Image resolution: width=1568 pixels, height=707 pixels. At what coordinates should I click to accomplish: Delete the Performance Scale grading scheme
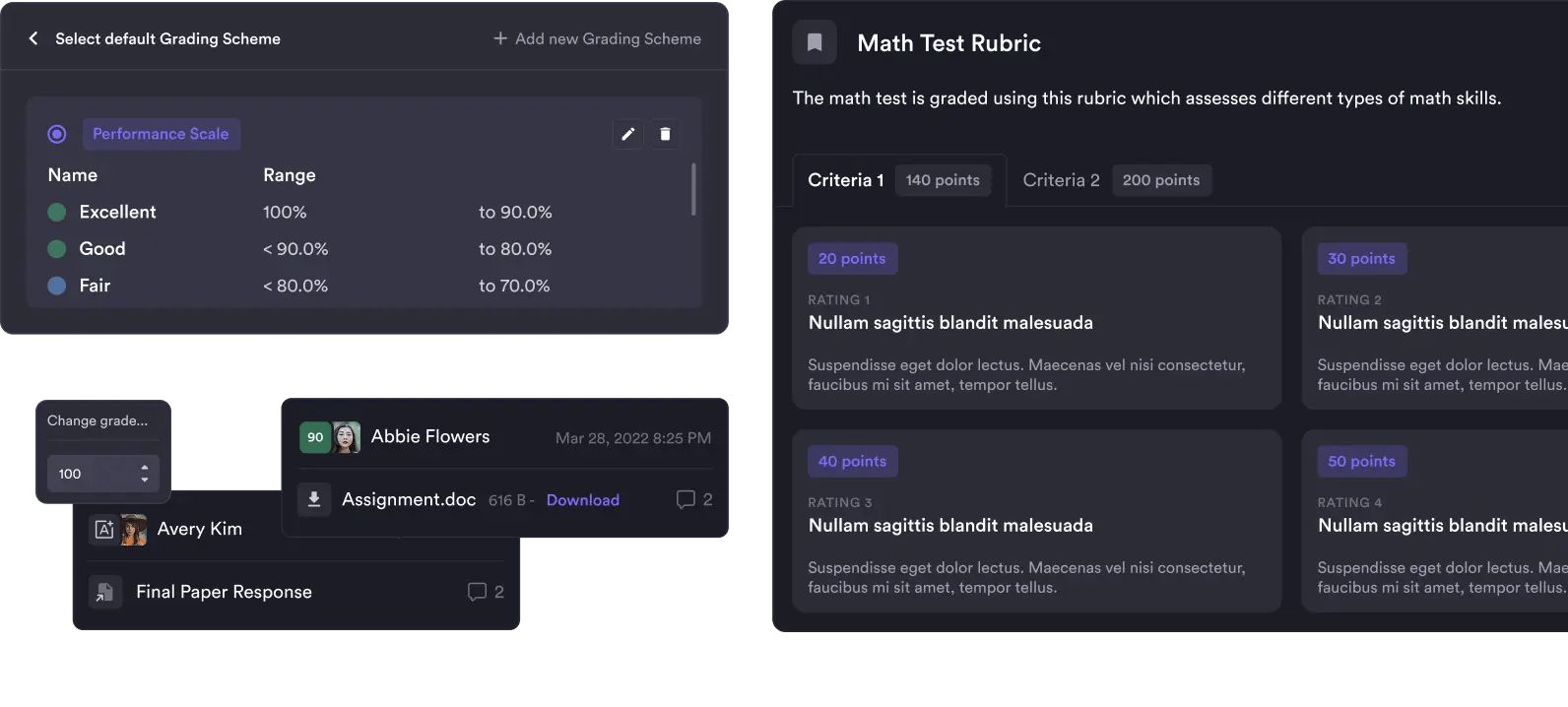(665, 134)
